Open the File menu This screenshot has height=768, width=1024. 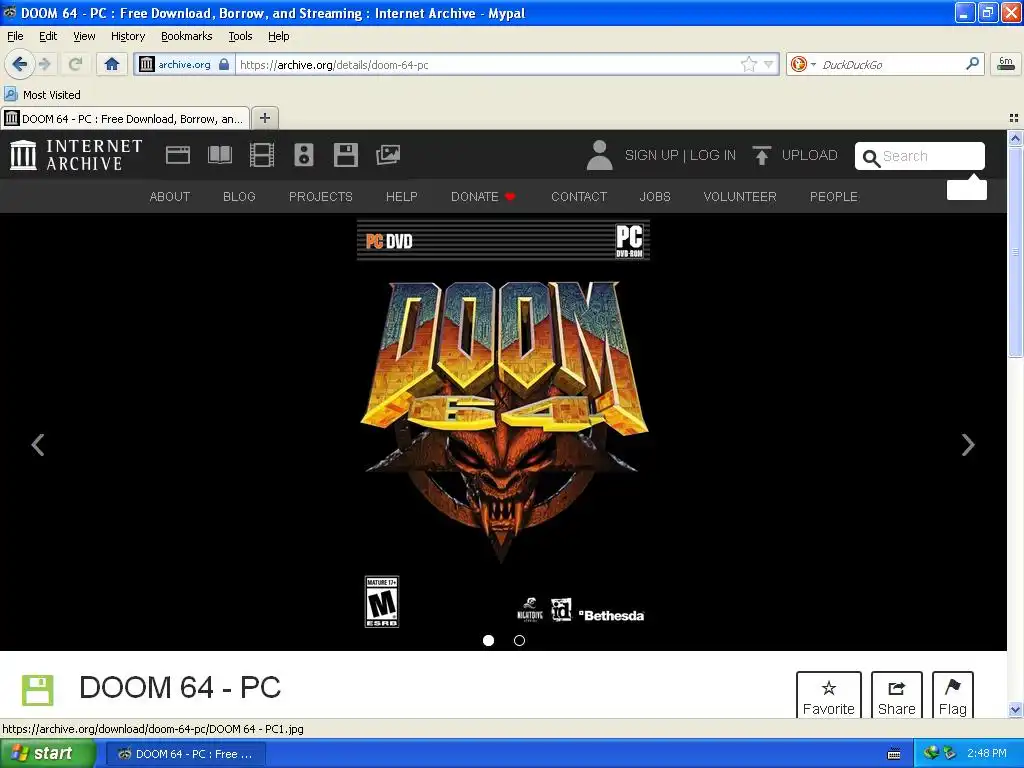pos(14,36)
